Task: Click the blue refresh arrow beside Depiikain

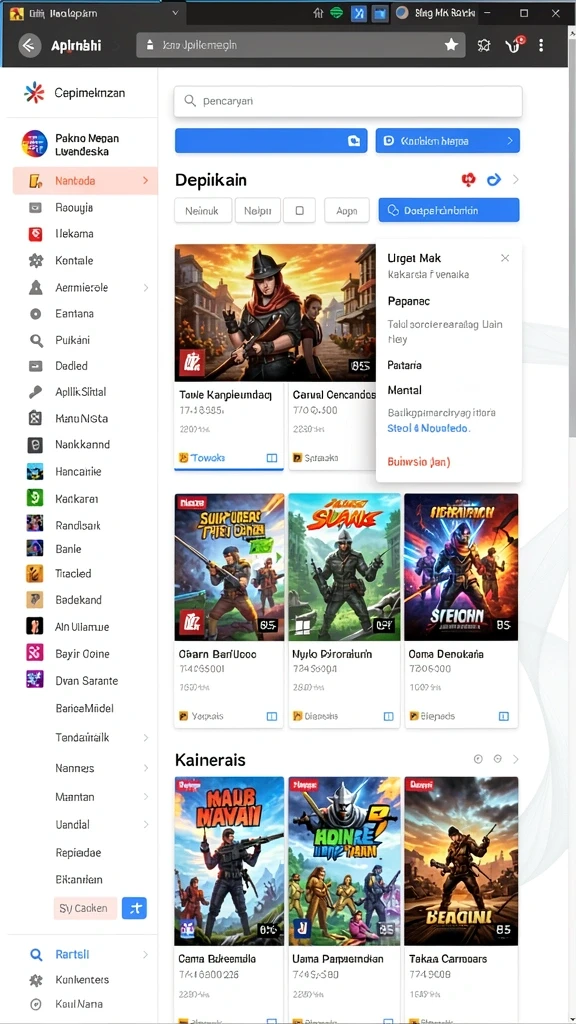Action: pyautogui.click(x=494, y=179)
